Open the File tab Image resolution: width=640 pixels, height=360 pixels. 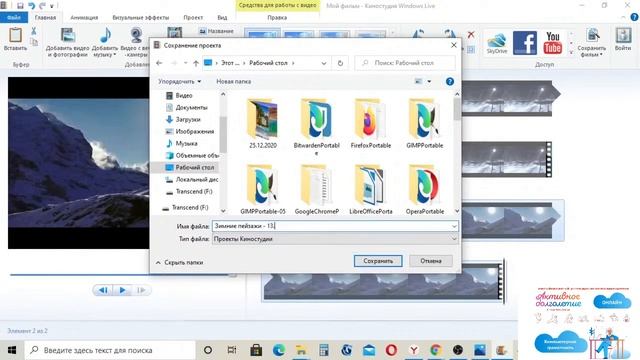point(14,18)
